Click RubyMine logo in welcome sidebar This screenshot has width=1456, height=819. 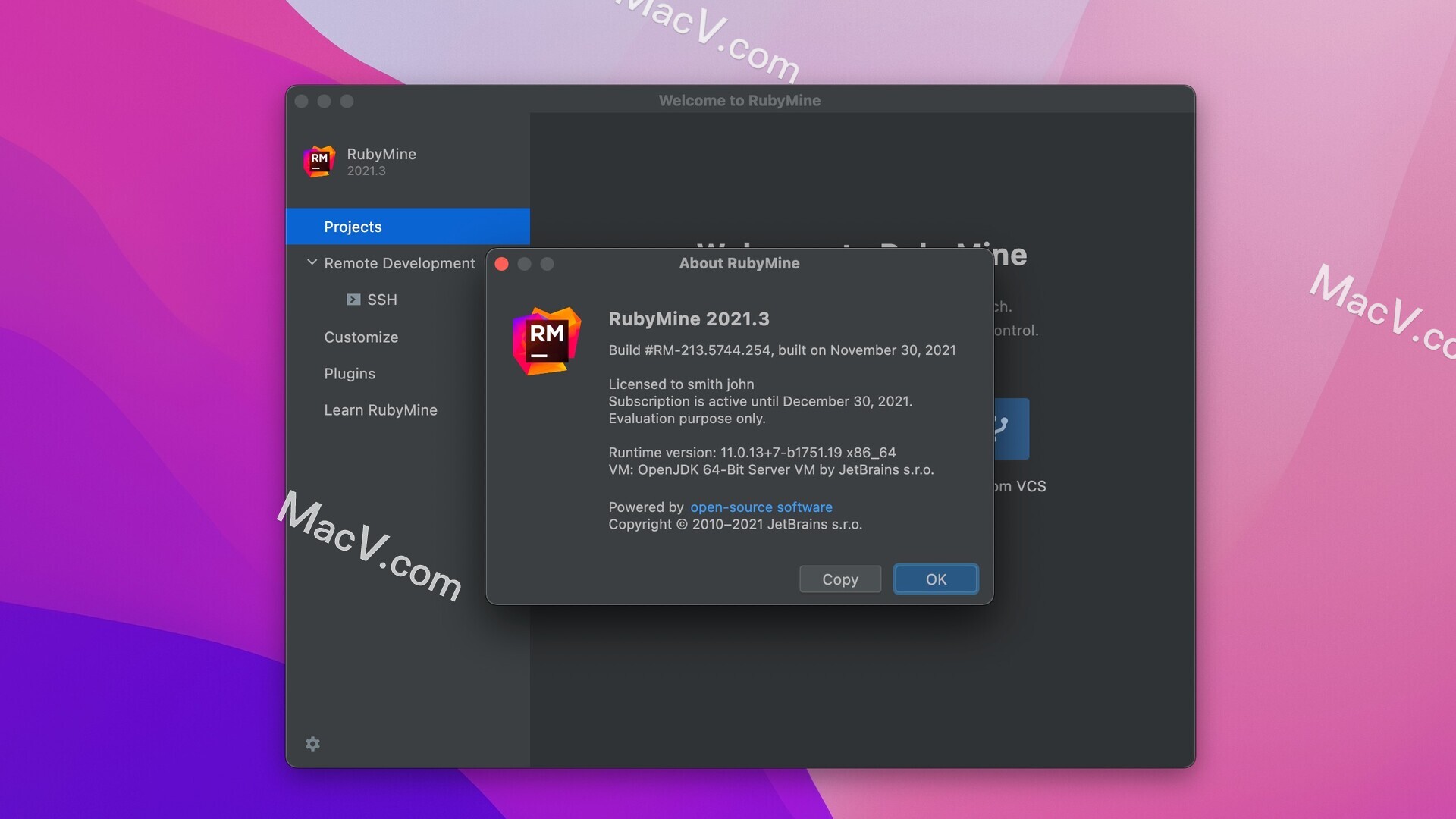(x=319, y=162)
